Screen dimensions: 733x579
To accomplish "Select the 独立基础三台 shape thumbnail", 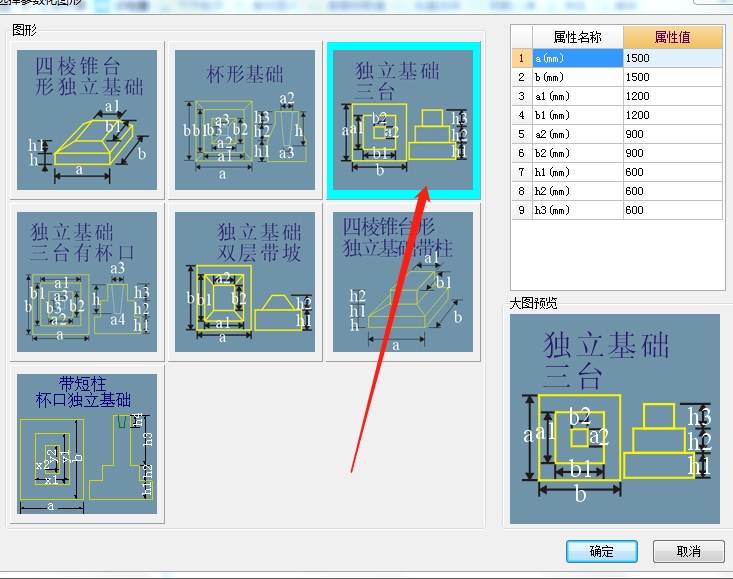I will [403, 120].
